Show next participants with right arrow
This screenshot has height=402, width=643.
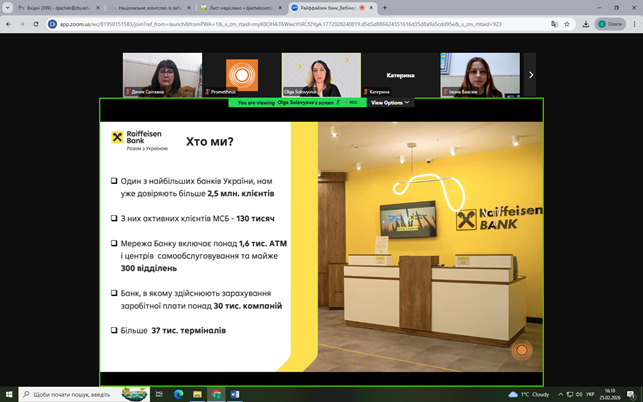531,75
